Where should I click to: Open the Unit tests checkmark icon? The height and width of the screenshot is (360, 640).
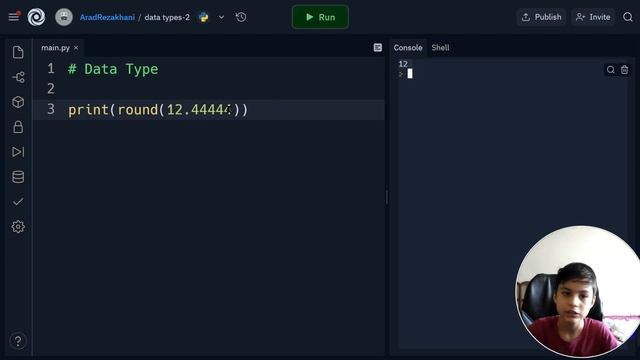click(x=18, y=202)
